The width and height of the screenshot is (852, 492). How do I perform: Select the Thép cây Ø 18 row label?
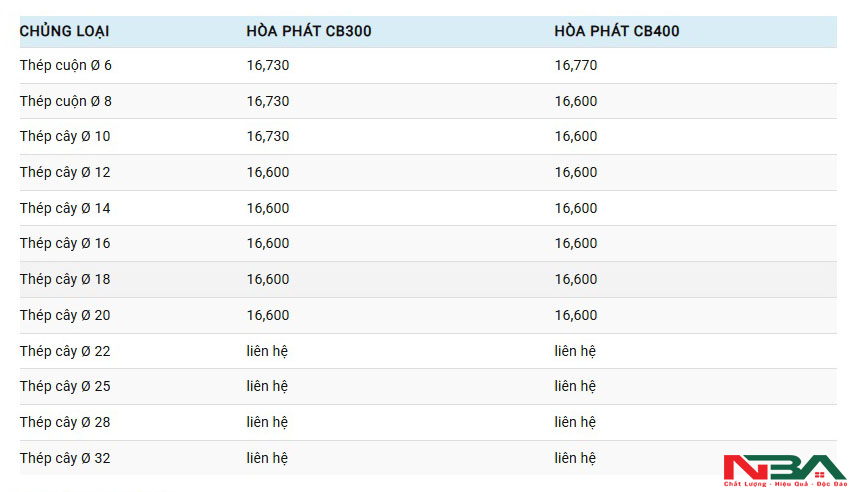click(x=65, y=279)
